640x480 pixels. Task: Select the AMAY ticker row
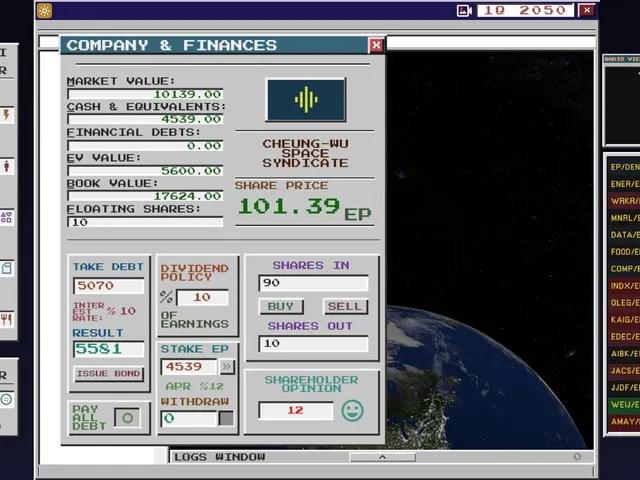click(x=624, y=421)
